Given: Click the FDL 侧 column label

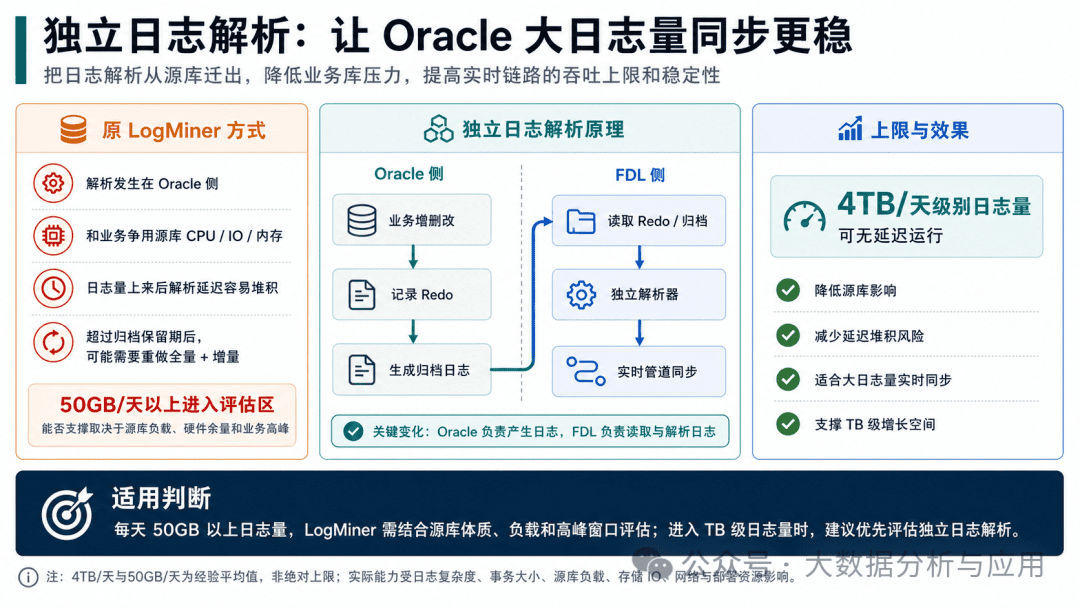Looking at the screenshot, I should pyautogui.click(x=640, y=175).
